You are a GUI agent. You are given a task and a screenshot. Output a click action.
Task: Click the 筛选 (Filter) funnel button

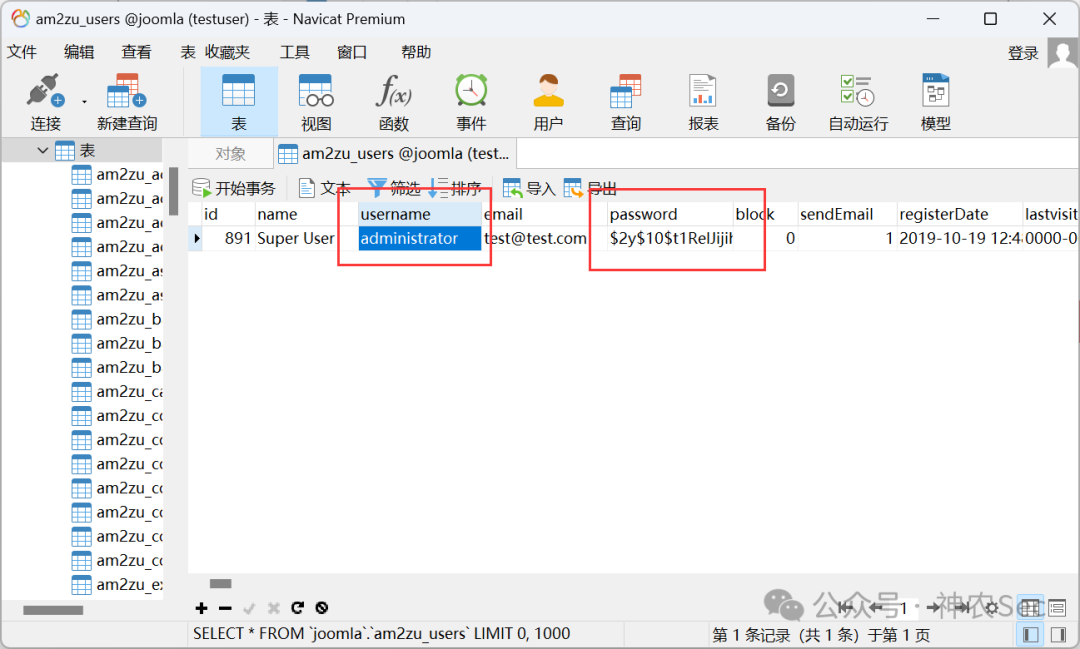pyautogui.click(x=393, y=188)
